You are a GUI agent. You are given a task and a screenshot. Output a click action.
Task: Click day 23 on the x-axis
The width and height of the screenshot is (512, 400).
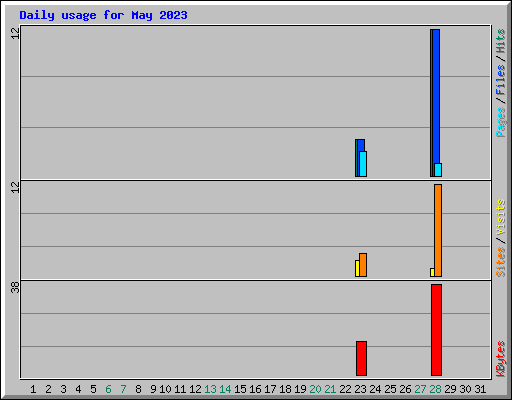coord(360,389)
